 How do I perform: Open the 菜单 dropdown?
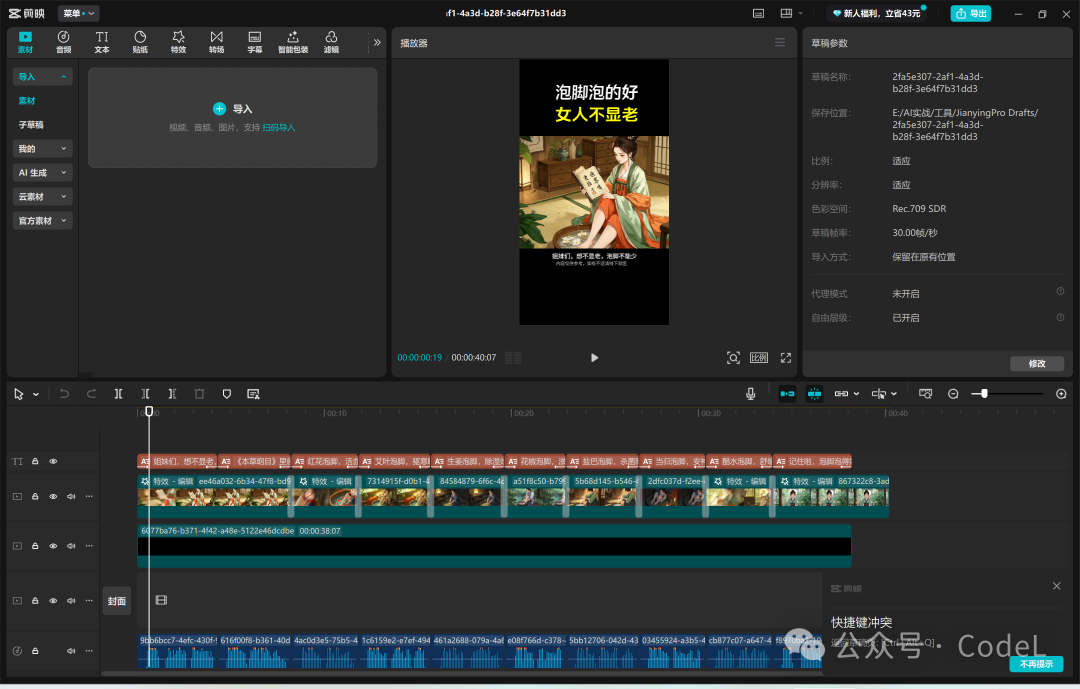point(79,13)
